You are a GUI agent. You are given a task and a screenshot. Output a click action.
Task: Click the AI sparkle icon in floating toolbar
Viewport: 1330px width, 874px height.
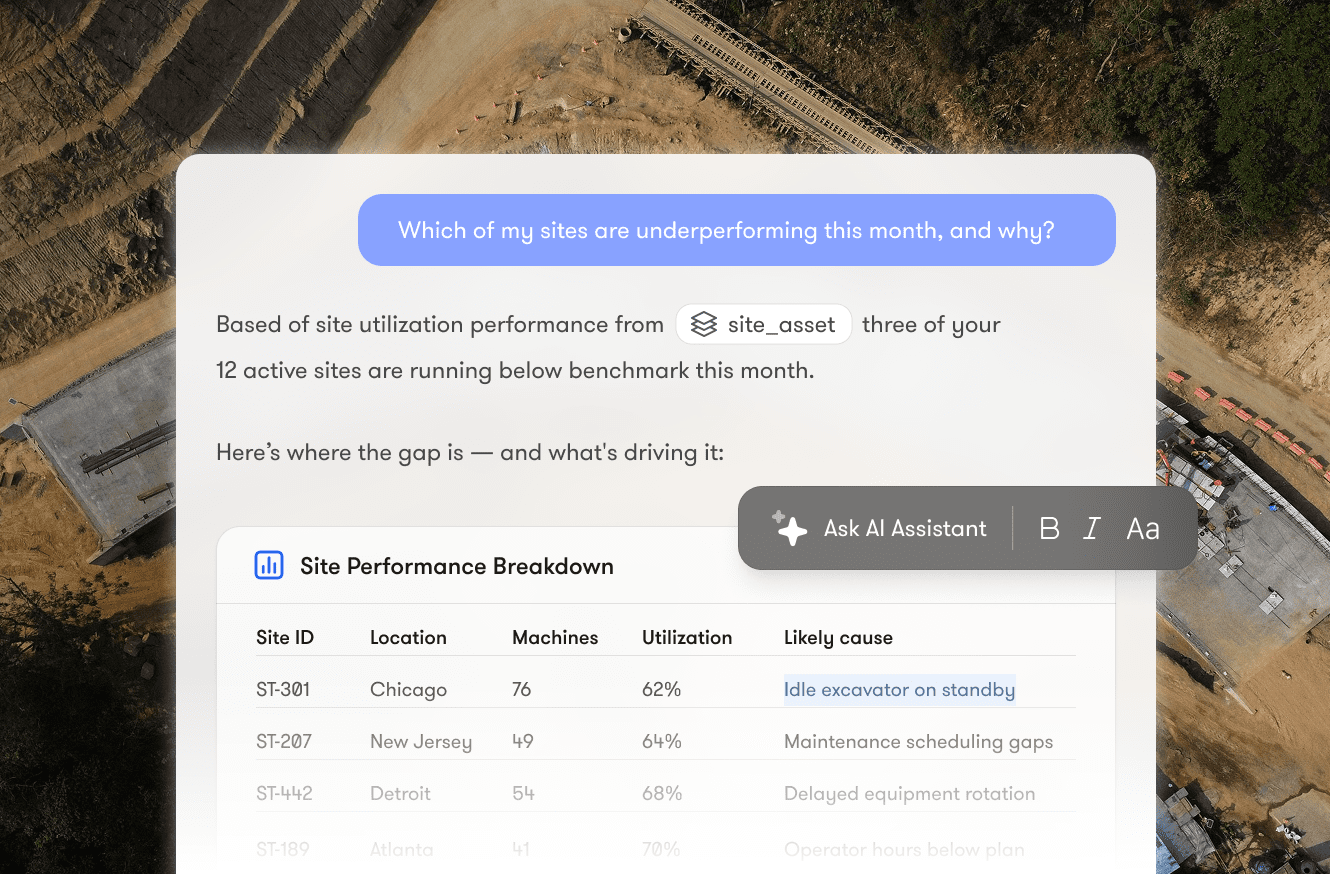click(790, 528)
